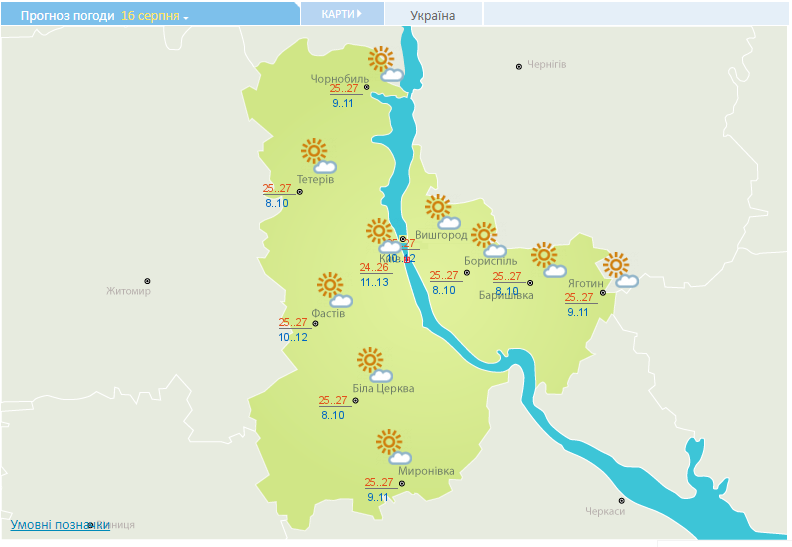Viewport: 792px width, 547px height.
Task: Click Фастів daytime temperature 25..27
Action: pyautogui.click(x=293, y=322)
